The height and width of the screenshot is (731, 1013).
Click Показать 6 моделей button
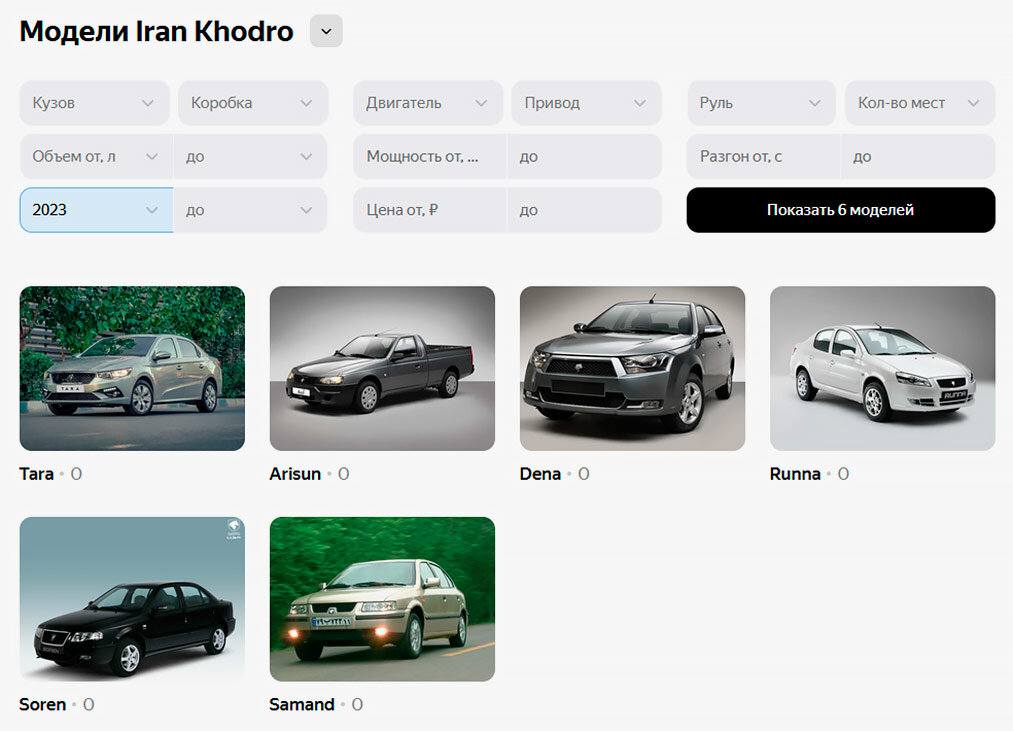pos(841,210)
